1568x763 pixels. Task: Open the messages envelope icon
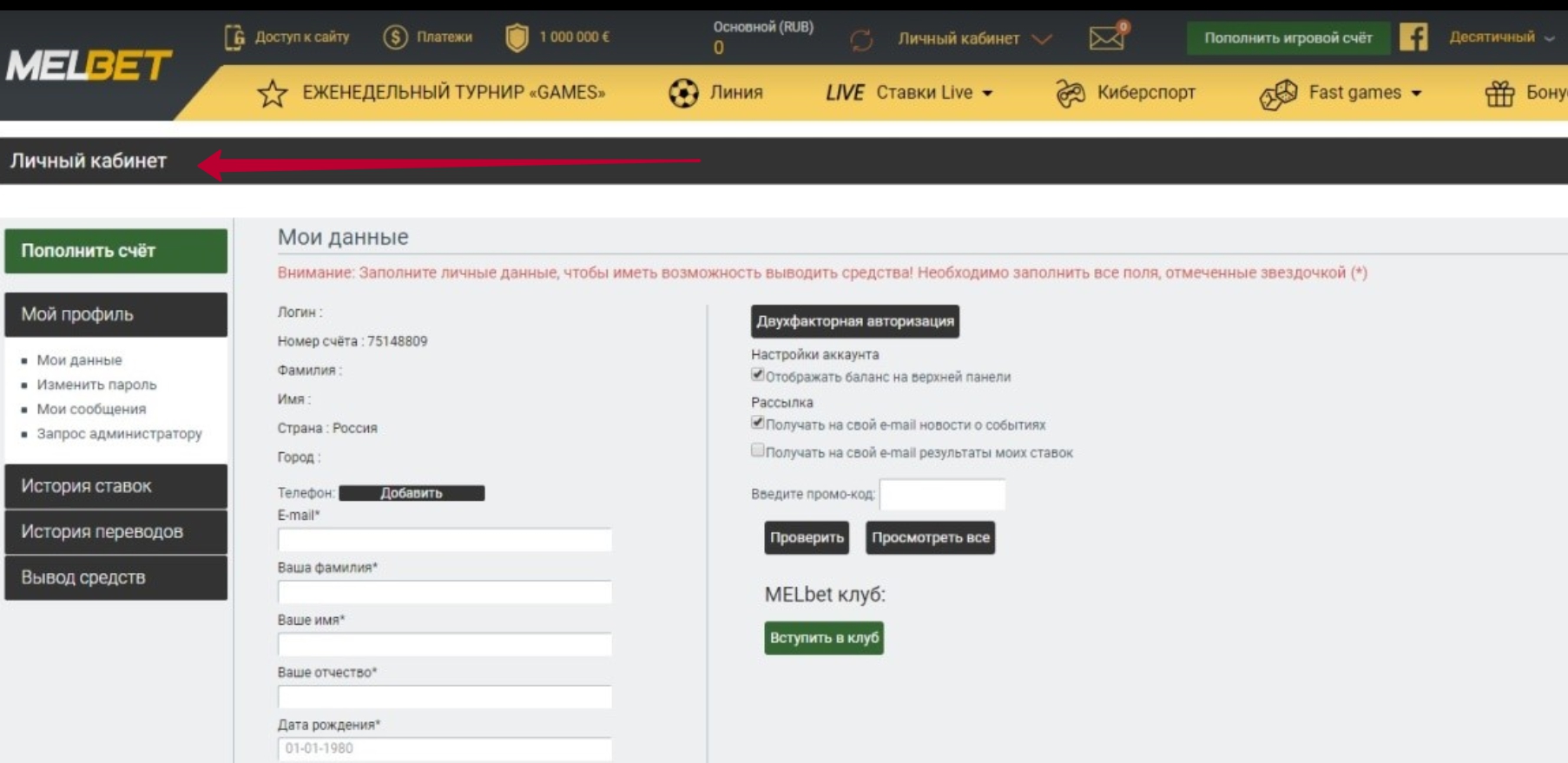(x=1107, y=37)
